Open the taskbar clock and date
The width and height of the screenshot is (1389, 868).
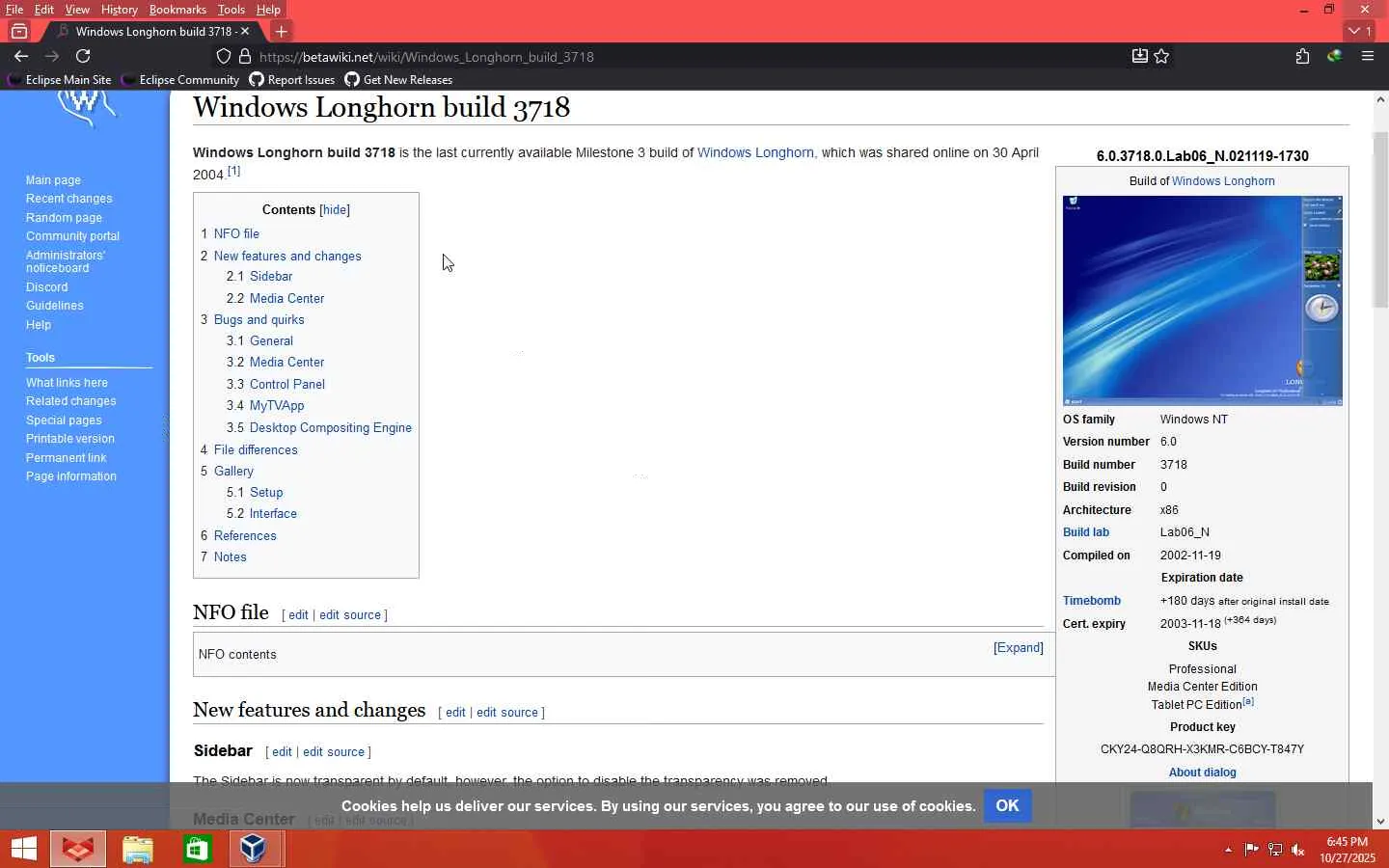click(1348, 850)
